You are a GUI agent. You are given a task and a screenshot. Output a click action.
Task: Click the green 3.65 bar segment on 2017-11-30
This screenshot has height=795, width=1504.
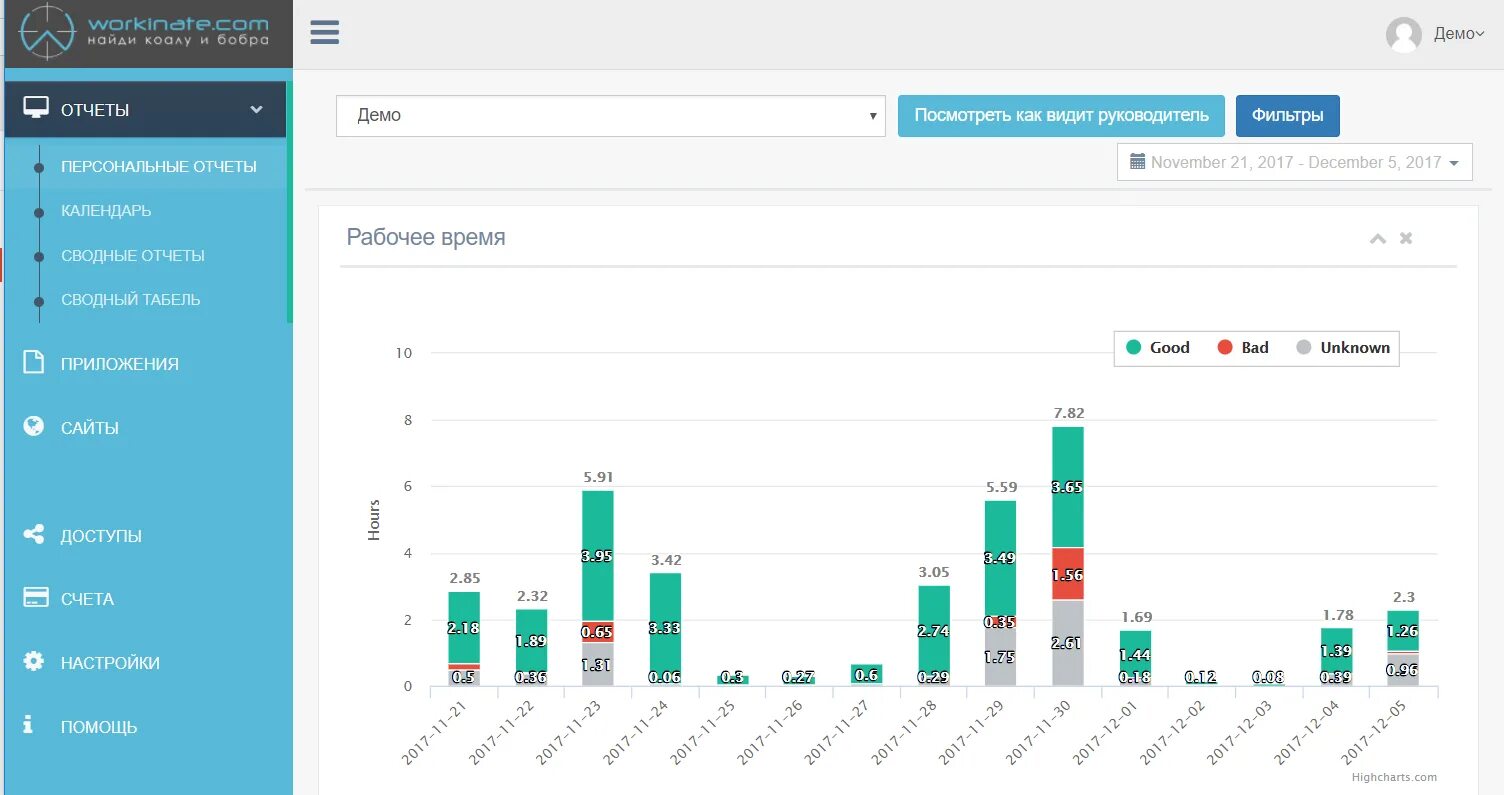coord(1068,487)
